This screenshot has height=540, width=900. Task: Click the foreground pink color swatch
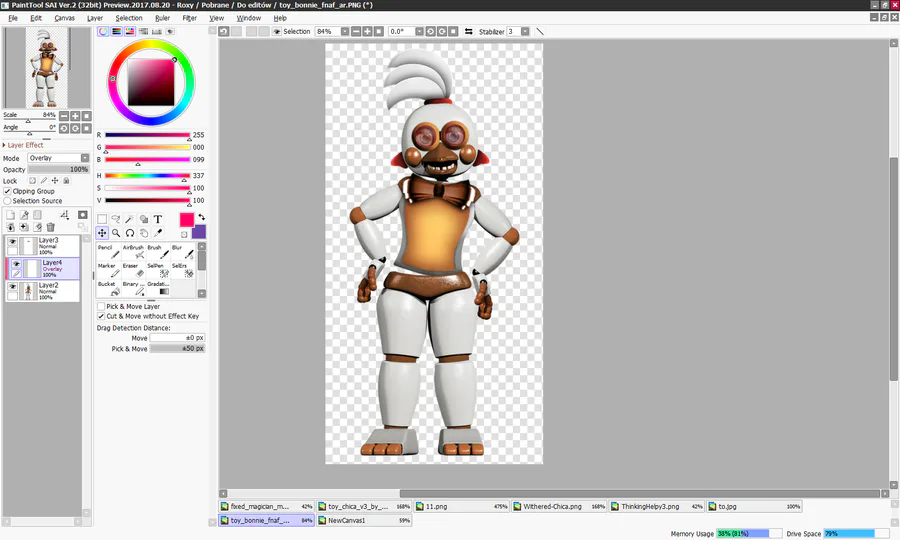pyautogui.click(x=187, y=220)
